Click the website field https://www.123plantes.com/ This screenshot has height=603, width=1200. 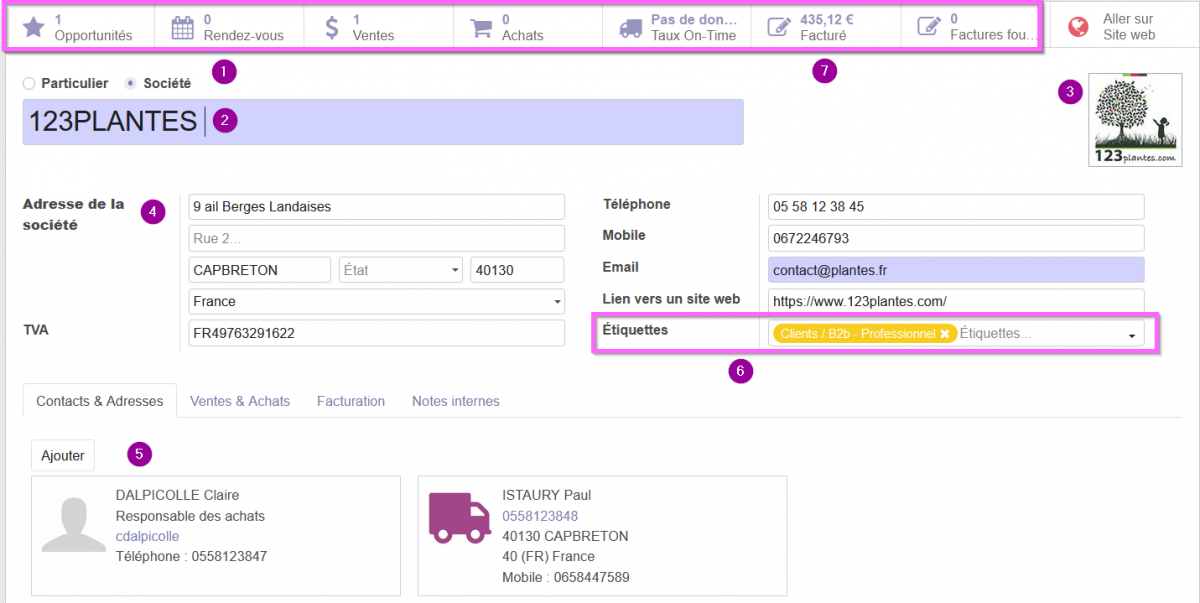[956, 301]
